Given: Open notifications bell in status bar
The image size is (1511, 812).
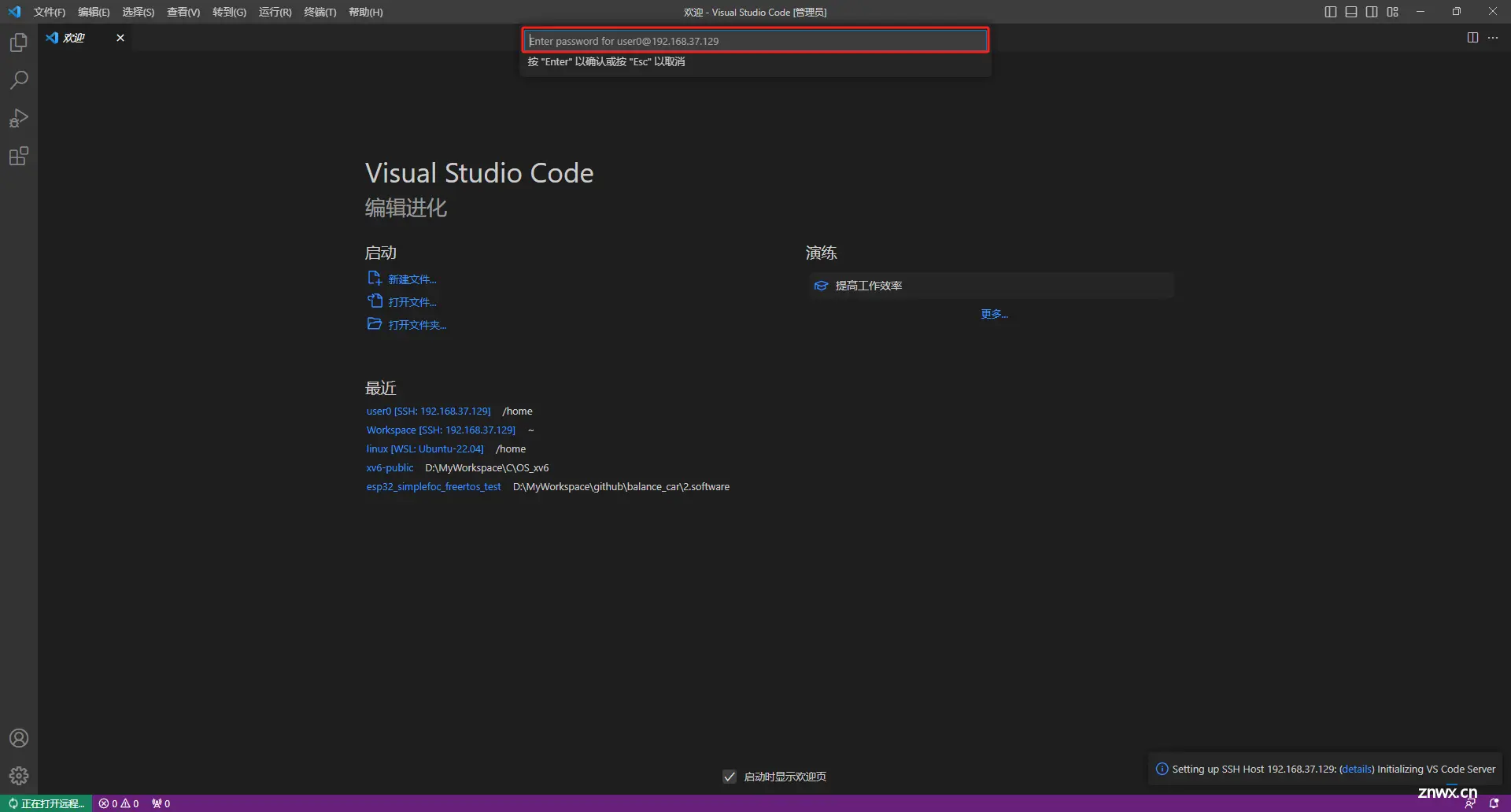Looking at the screenshot, I should click(x=1494, y=803).
